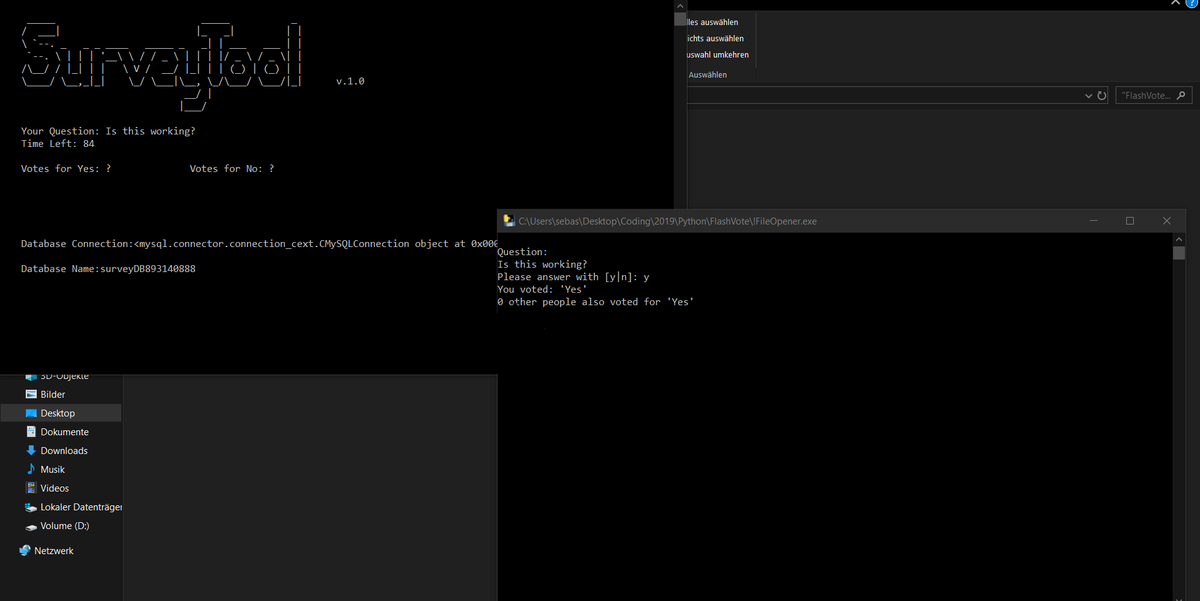Click Explorer blue help question mark icon
Viewport: 1200px width, 601px height.
pos(1191,5)
